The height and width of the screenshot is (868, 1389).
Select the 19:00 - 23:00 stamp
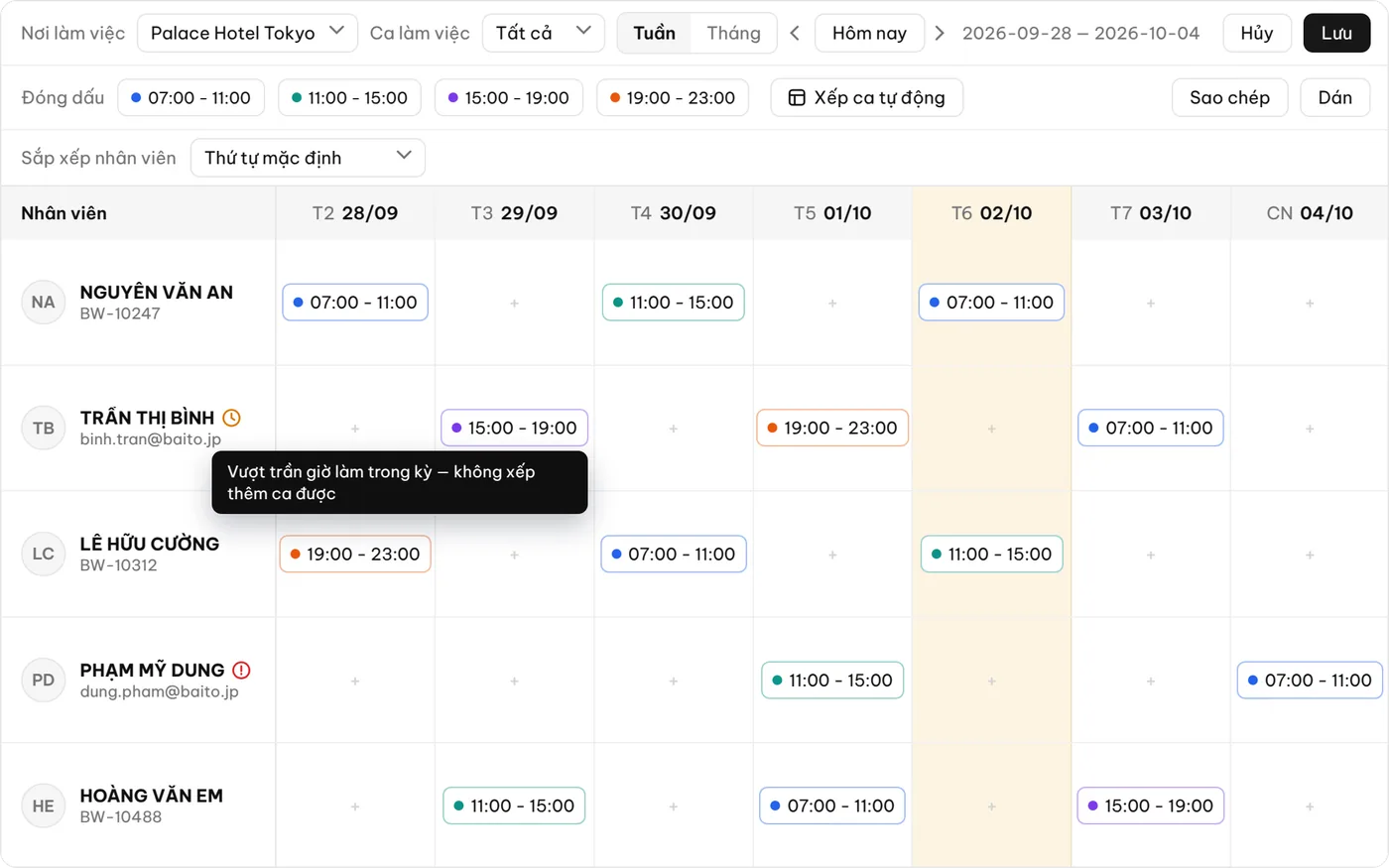coord(673,97)
